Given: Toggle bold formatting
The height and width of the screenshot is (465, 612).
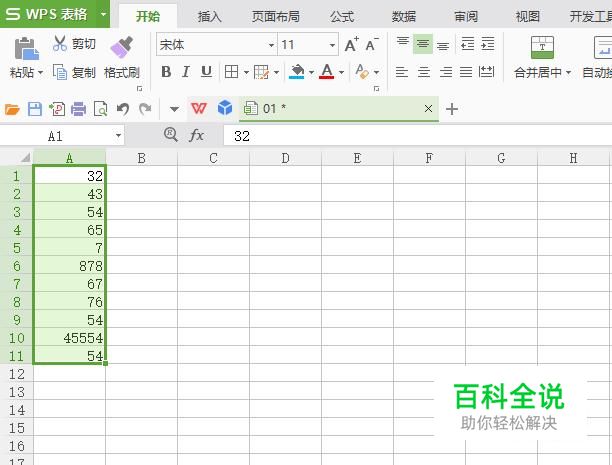Looking at the screenshot, I should [x=166, y=72].
